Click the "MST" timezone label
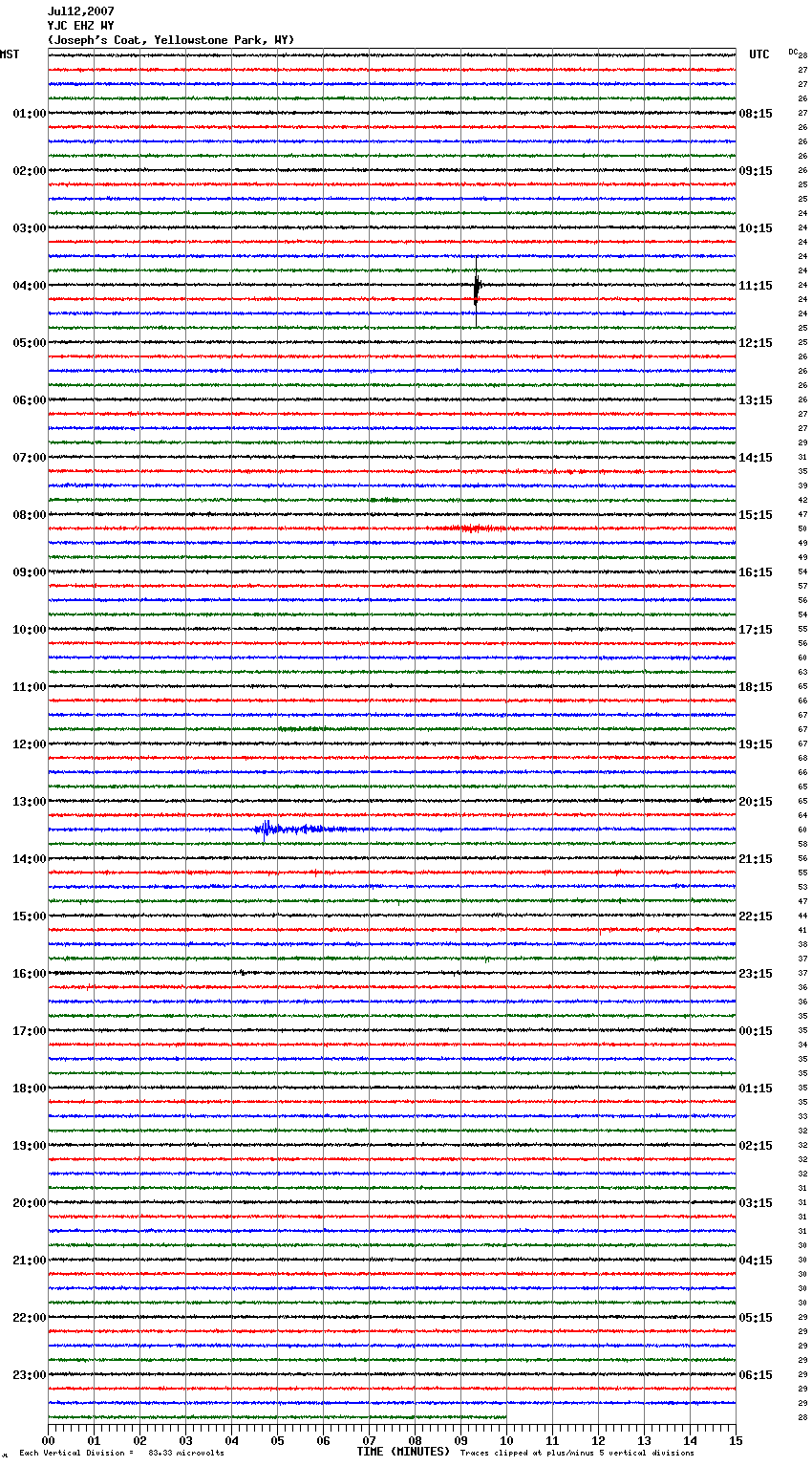This screenshot has width=812, height=1466. click(10, 54)
